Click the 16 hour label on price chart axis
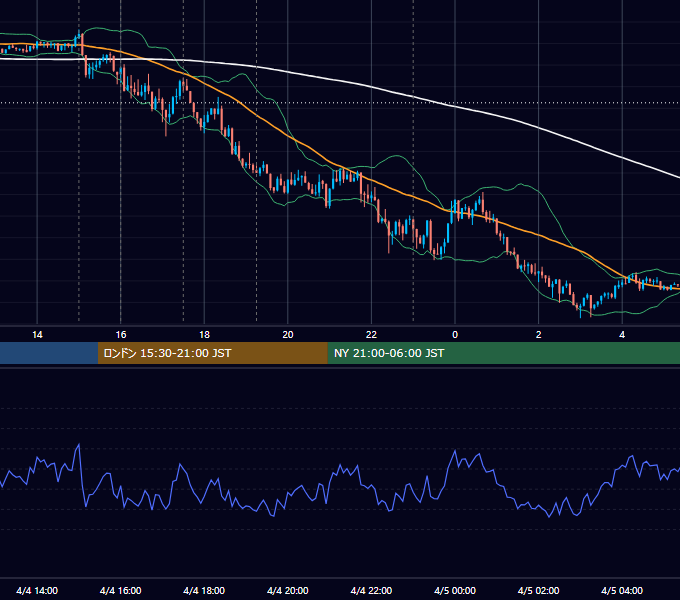Viewport: 680px width, 600px height. pos(121,335)
